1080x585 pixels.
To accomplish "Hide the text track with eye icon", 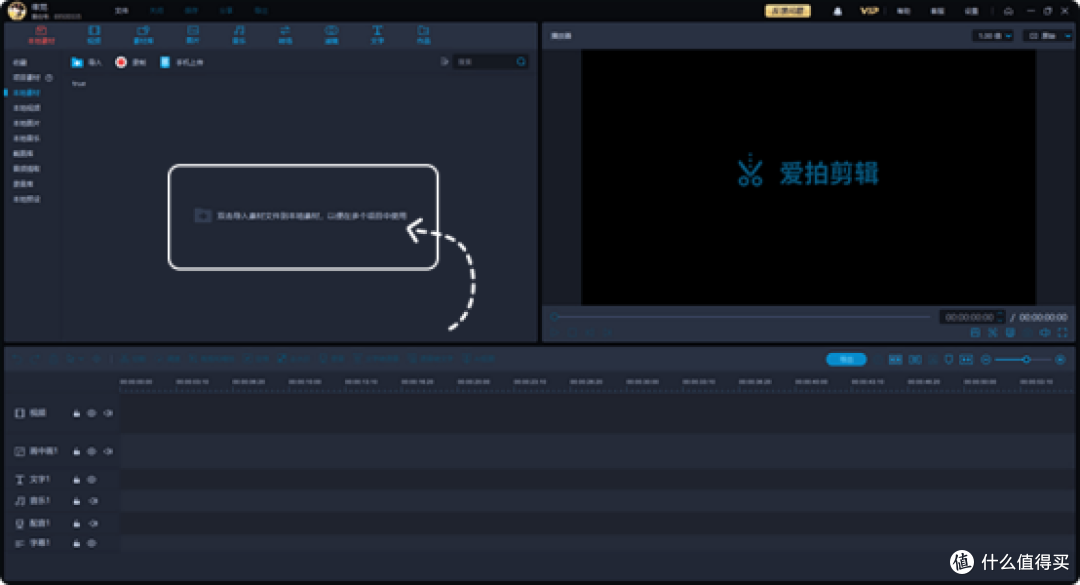I will [92, 480].
